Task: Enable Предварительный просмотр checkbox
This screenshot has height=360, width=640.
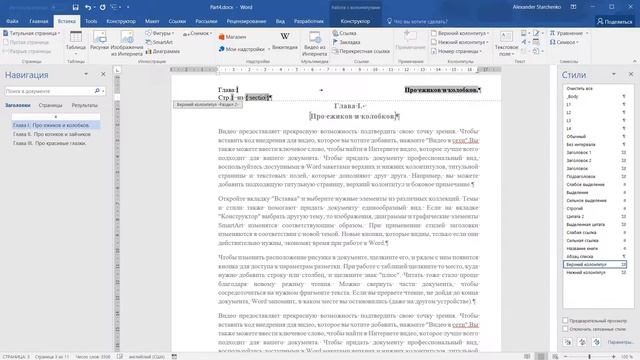Action: tap(565, 321)
